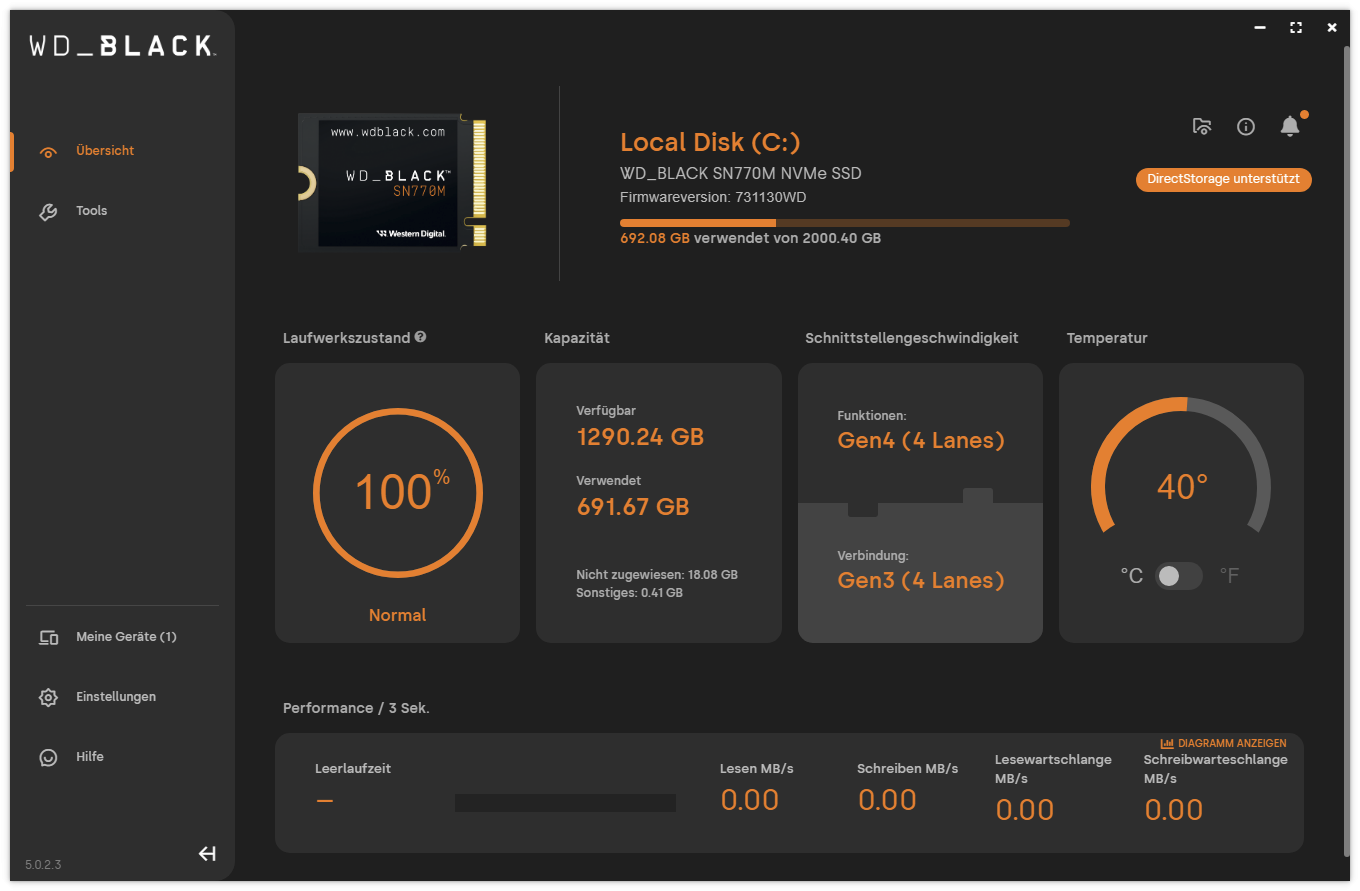The image size is (1360, 891).
Task: Click the Lesewartschlange MB/s 0.00 value
Action: (x=1025, y=810)
